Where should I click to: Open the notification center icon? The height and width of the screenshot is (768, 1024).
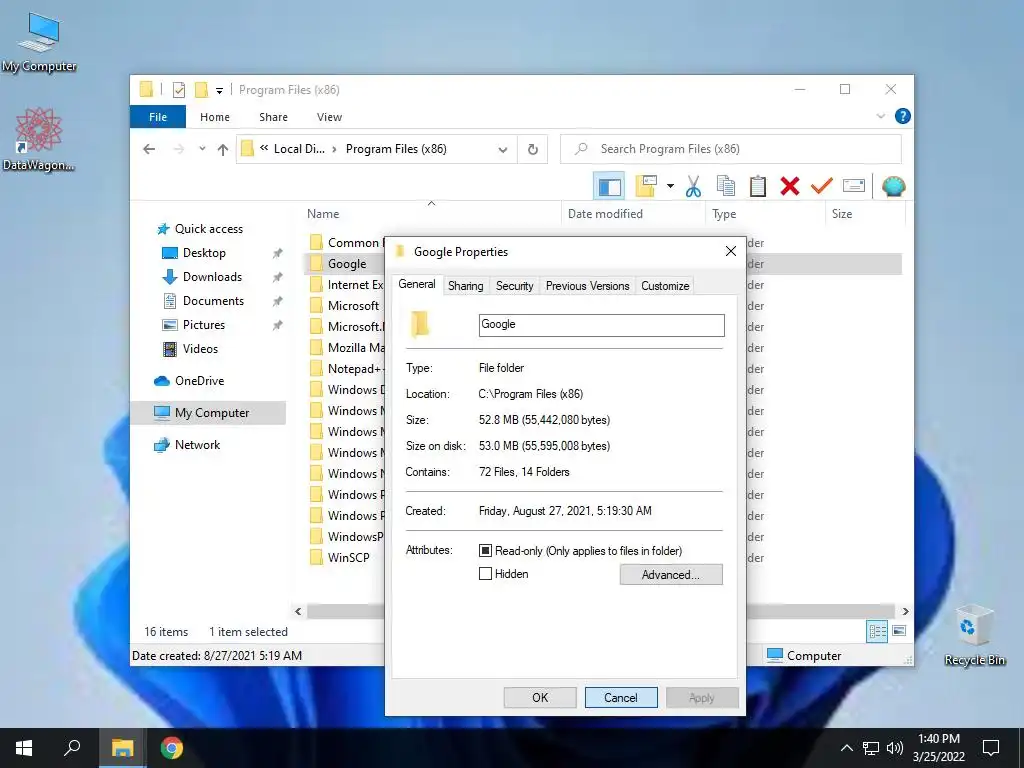(991, 748)
